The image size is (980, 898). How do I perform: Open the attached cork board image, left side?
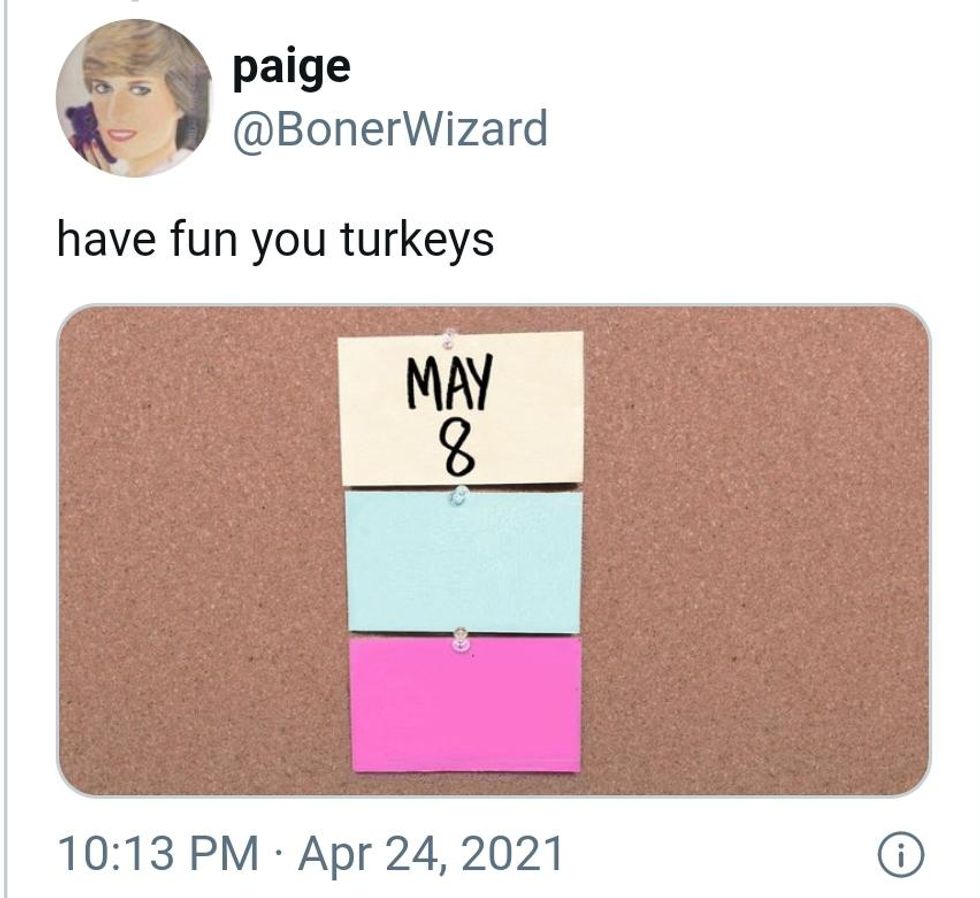point(200,550)
